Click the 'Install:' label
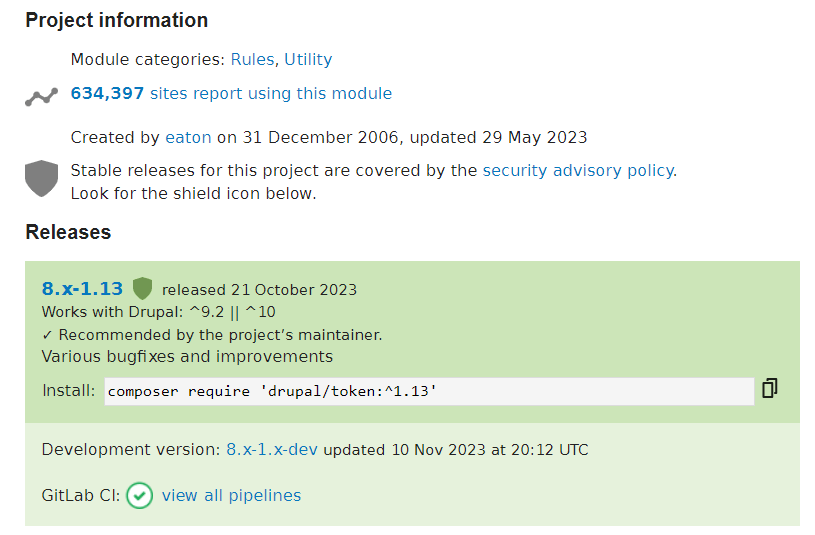 pyautogui.click(x=69, y=390)
